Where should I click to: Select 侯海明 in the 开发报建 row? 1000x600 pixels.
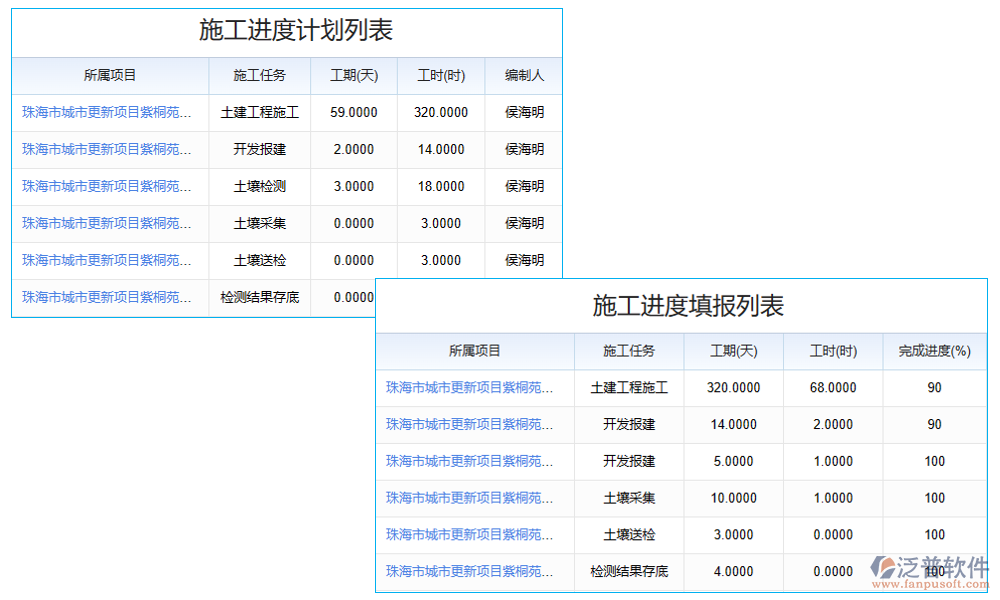[x=523, y=149]
